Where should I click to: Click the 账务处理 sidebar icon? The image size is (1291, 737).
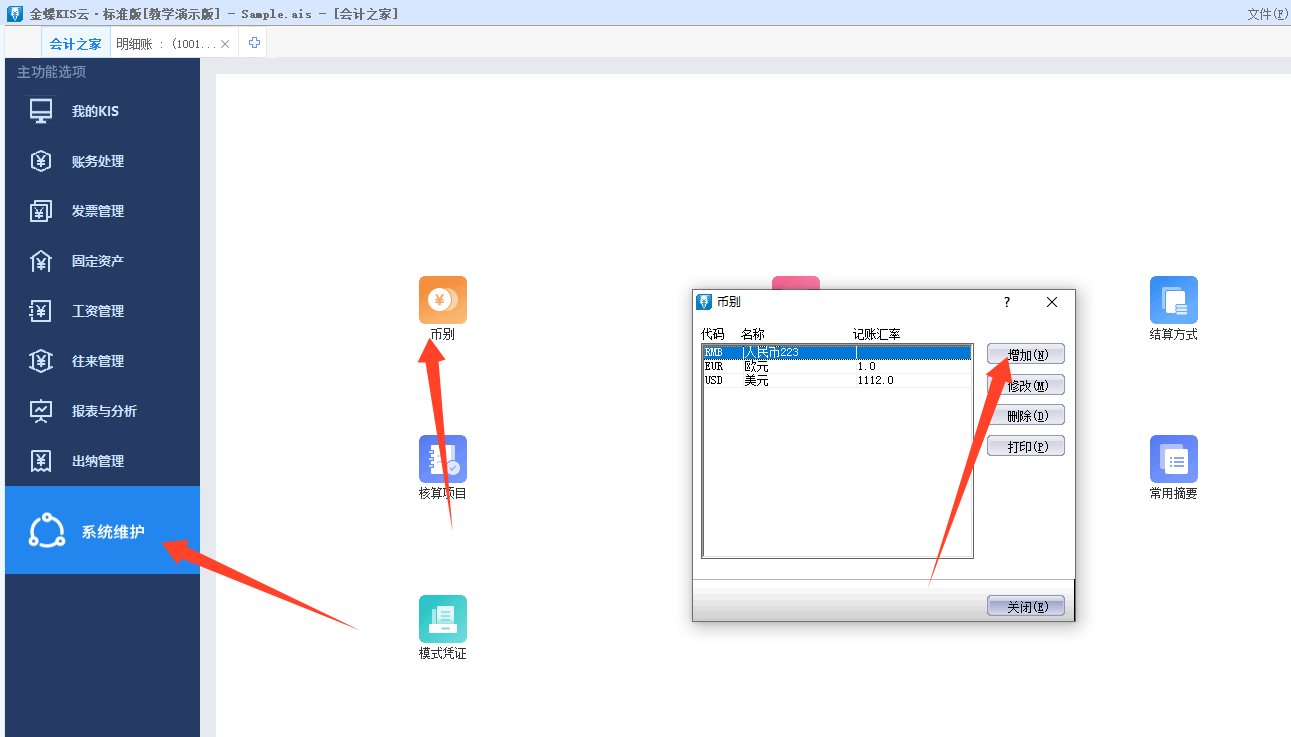[x=41, y=161]
